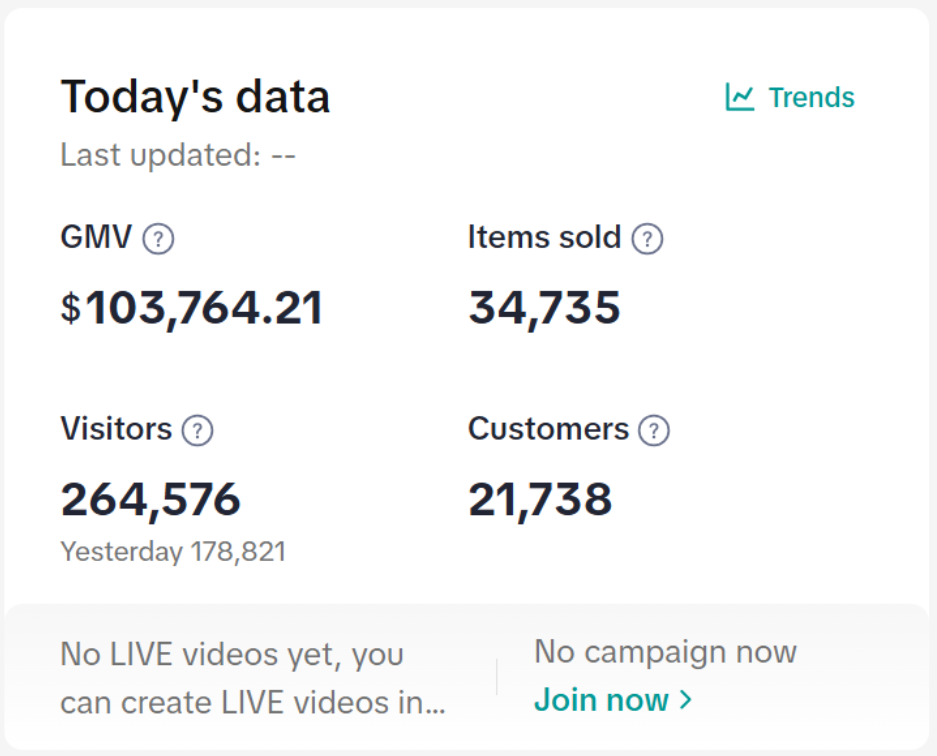Click the question mark next to Visitors
This screenshot has height=756, width=937.
[197, 431]
